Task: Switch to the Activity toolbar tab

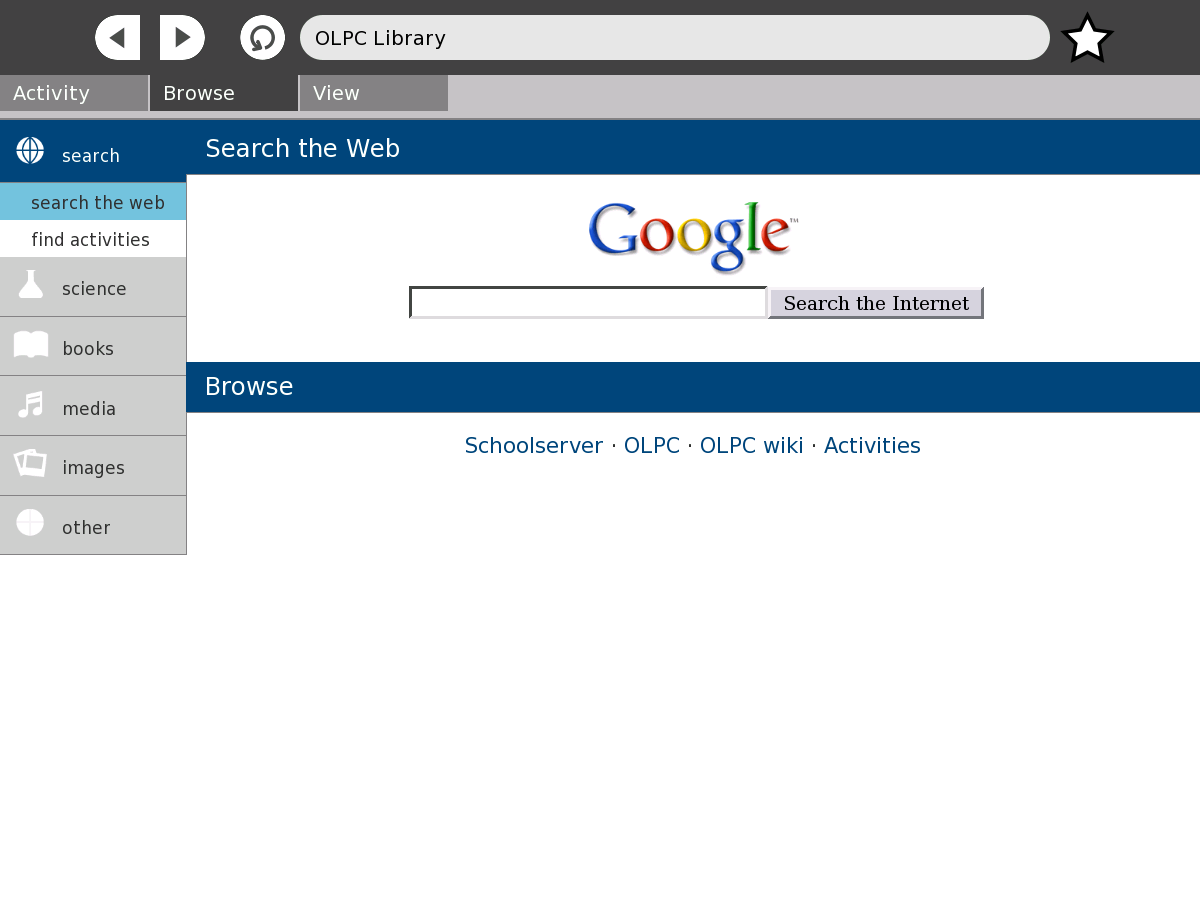Action: coord(74,93)
